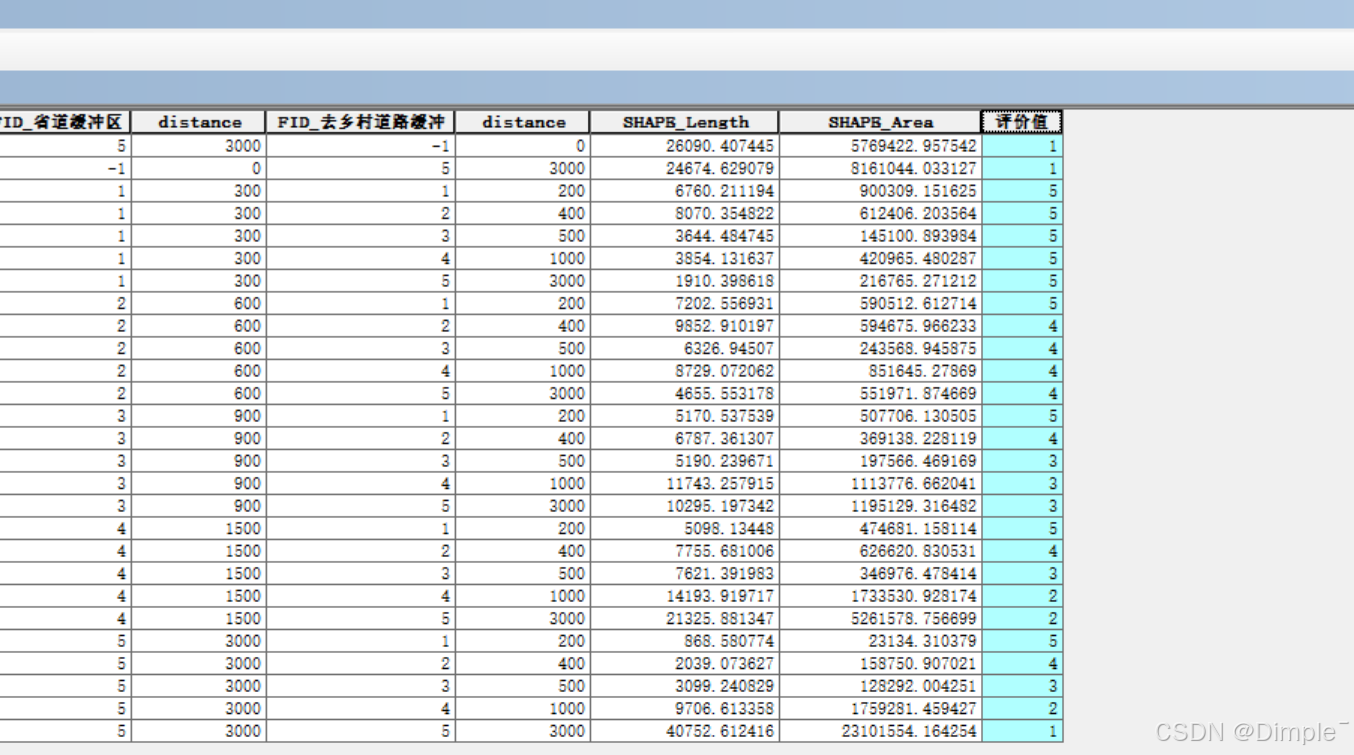Screen dimensions: 1354x755
Task: Click the SHAPE_Length cell 3644.484745
Action: pyautogui.click(x=685, y=235)
